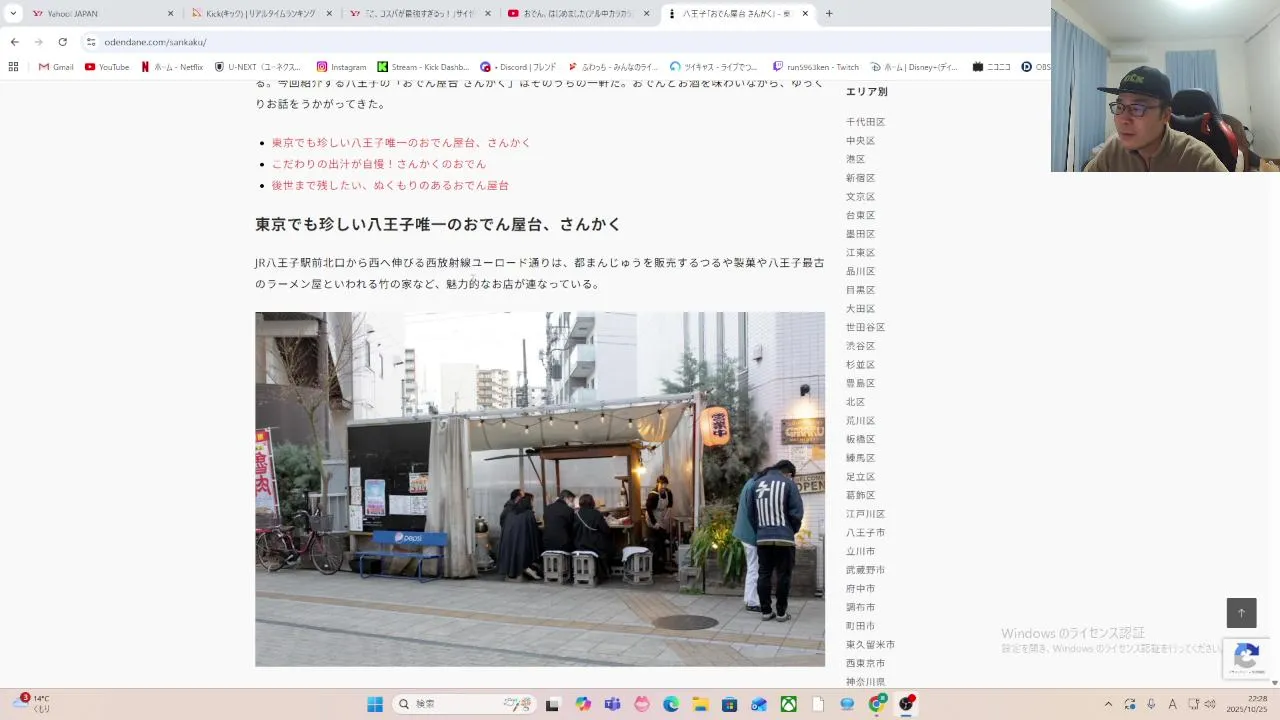Open the U-NEXT bookmark

pyautogui.click(x=258, y=67)
